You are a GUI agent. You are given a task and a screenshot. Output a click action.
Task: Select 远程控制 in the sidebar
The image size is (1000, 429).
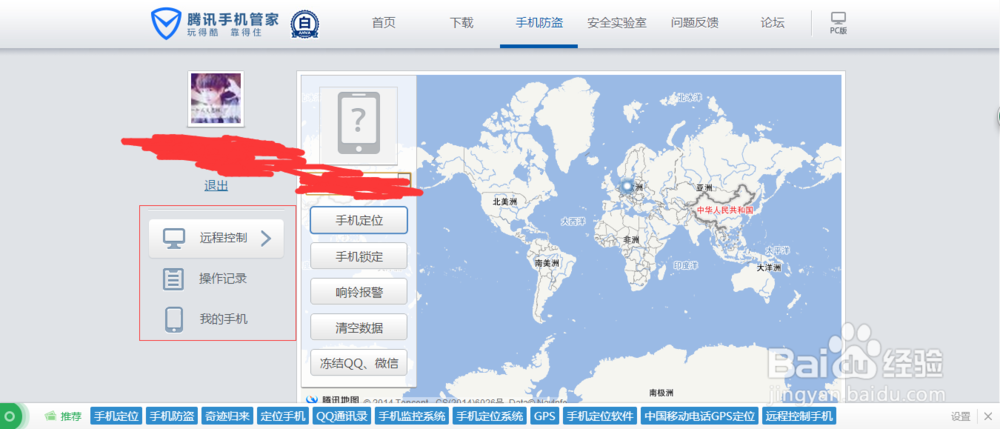click(x=216, y=238)
